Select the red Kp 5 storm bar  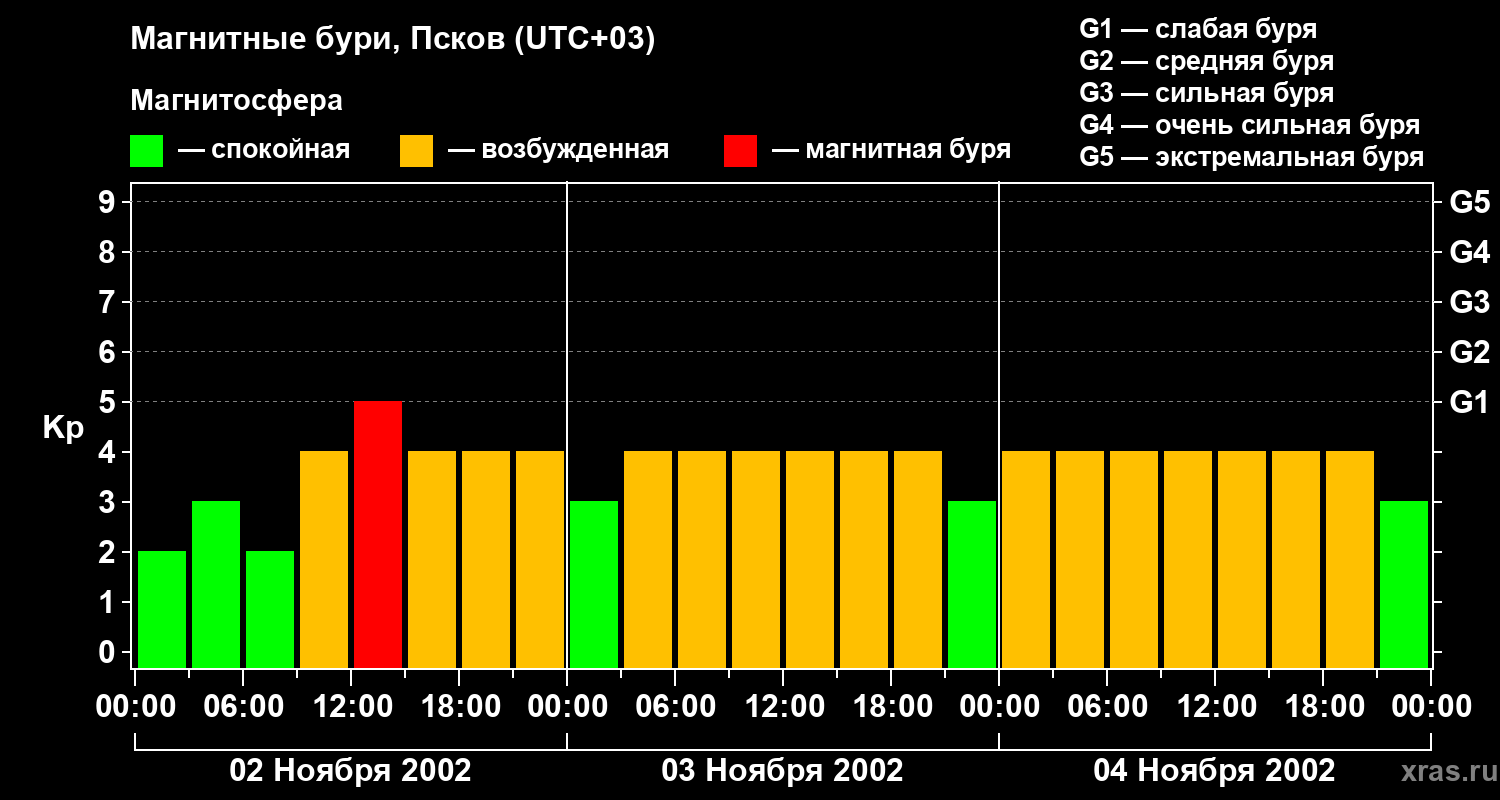click(x=378, y=534)
